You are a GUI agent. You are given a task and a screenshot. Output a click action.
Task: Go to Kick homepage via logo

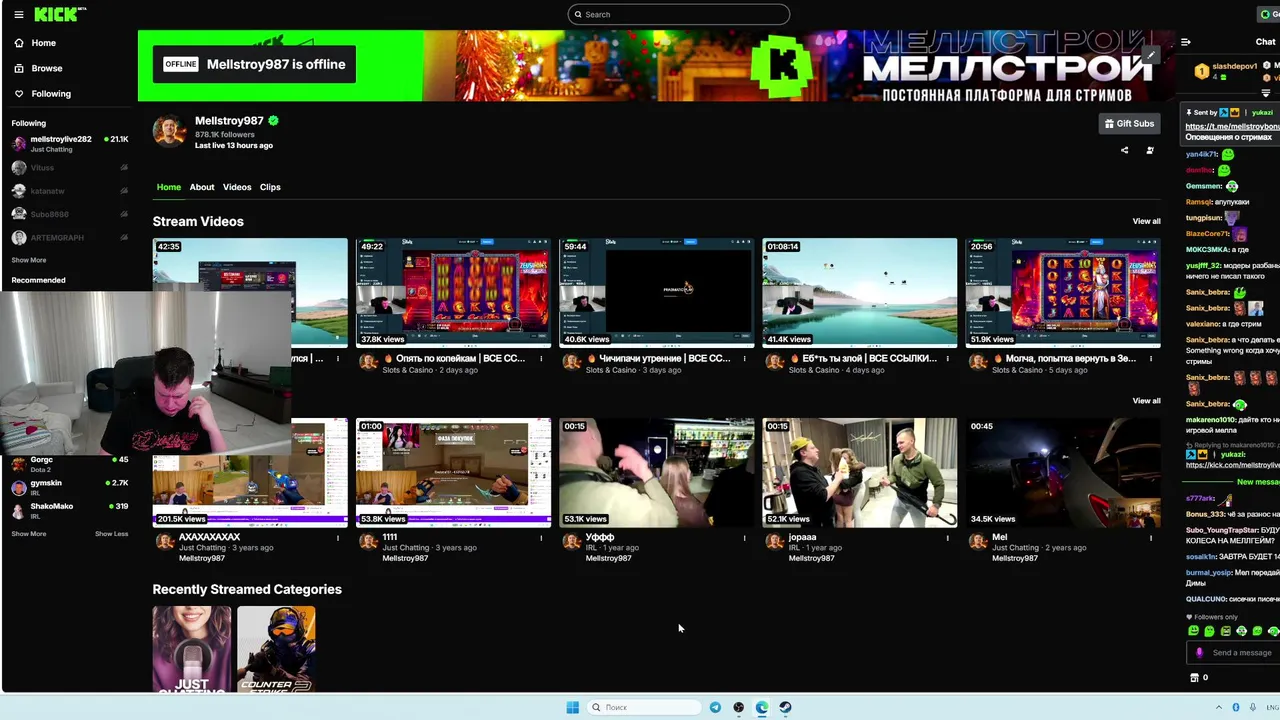click(x=59, y=14)
